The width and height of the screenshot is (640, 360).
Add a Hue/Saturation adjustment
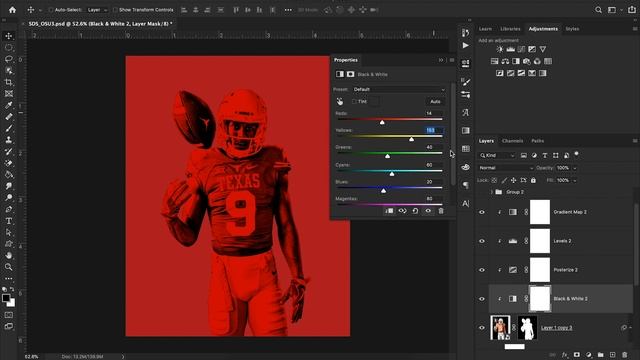pyautogui.click(x=495, y=61)
